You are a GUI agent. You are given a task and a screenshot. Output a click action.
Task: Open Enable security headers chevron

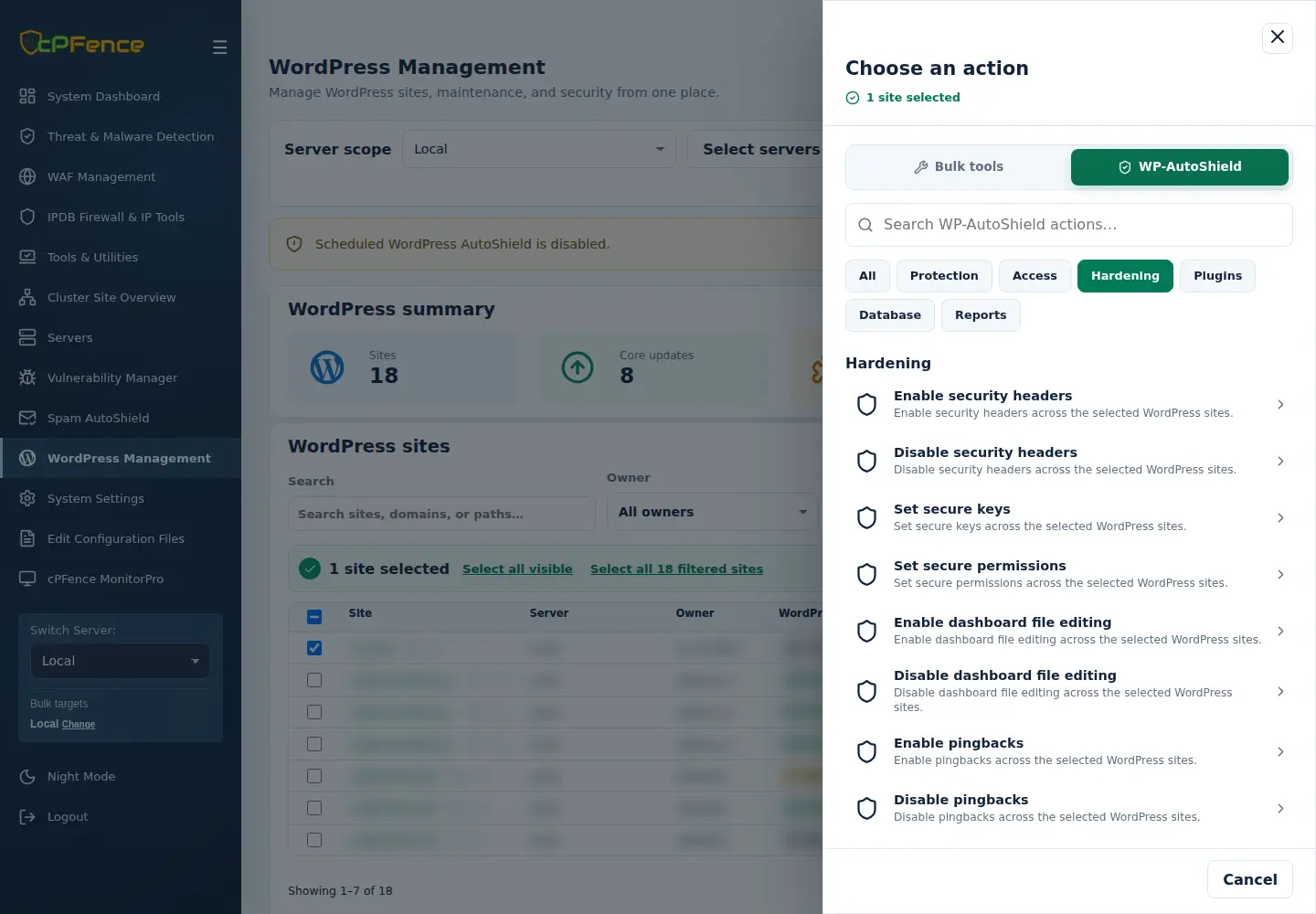1280,404
